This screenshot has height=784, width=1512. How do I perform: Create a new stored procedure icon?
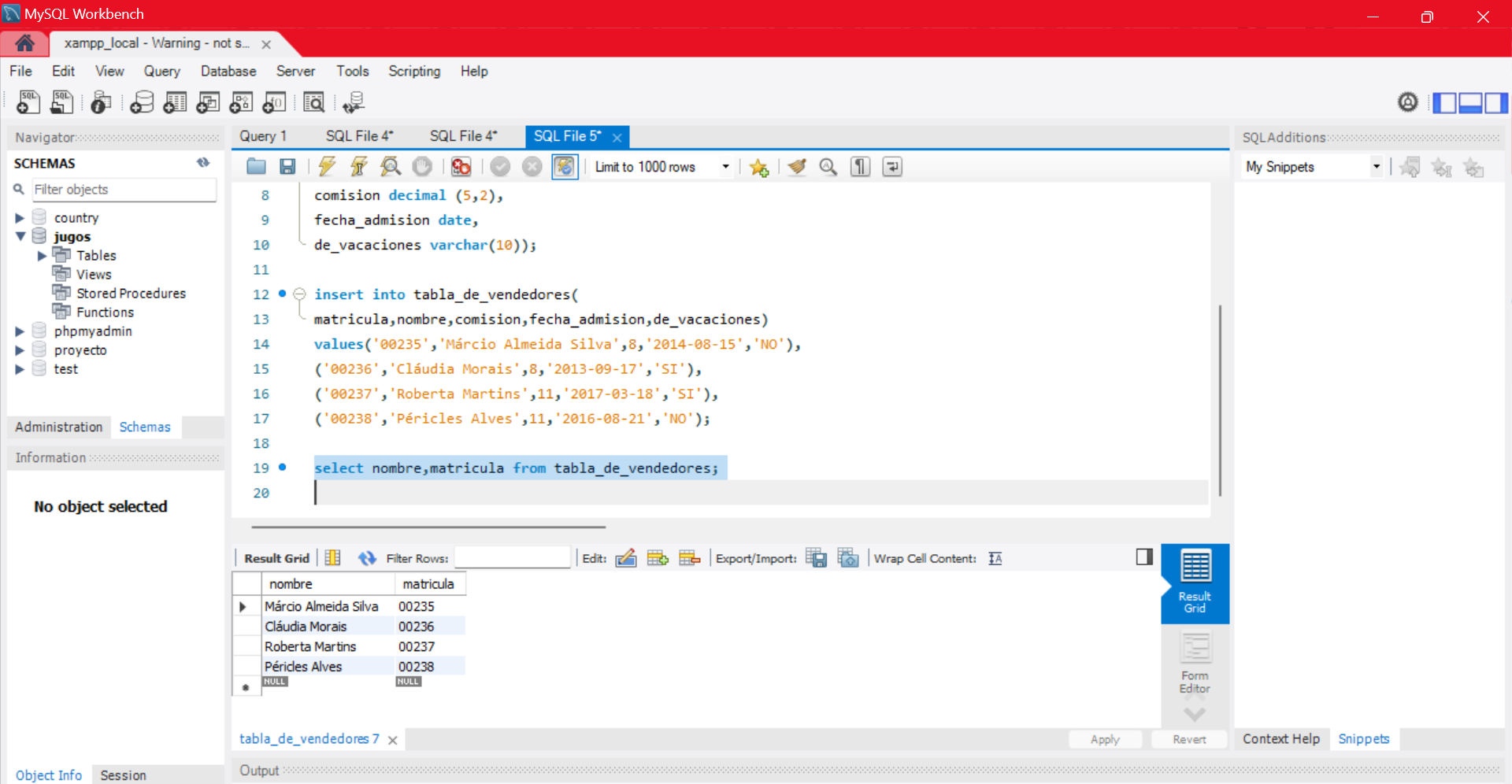pyautogui.click(x=241, y=102)
